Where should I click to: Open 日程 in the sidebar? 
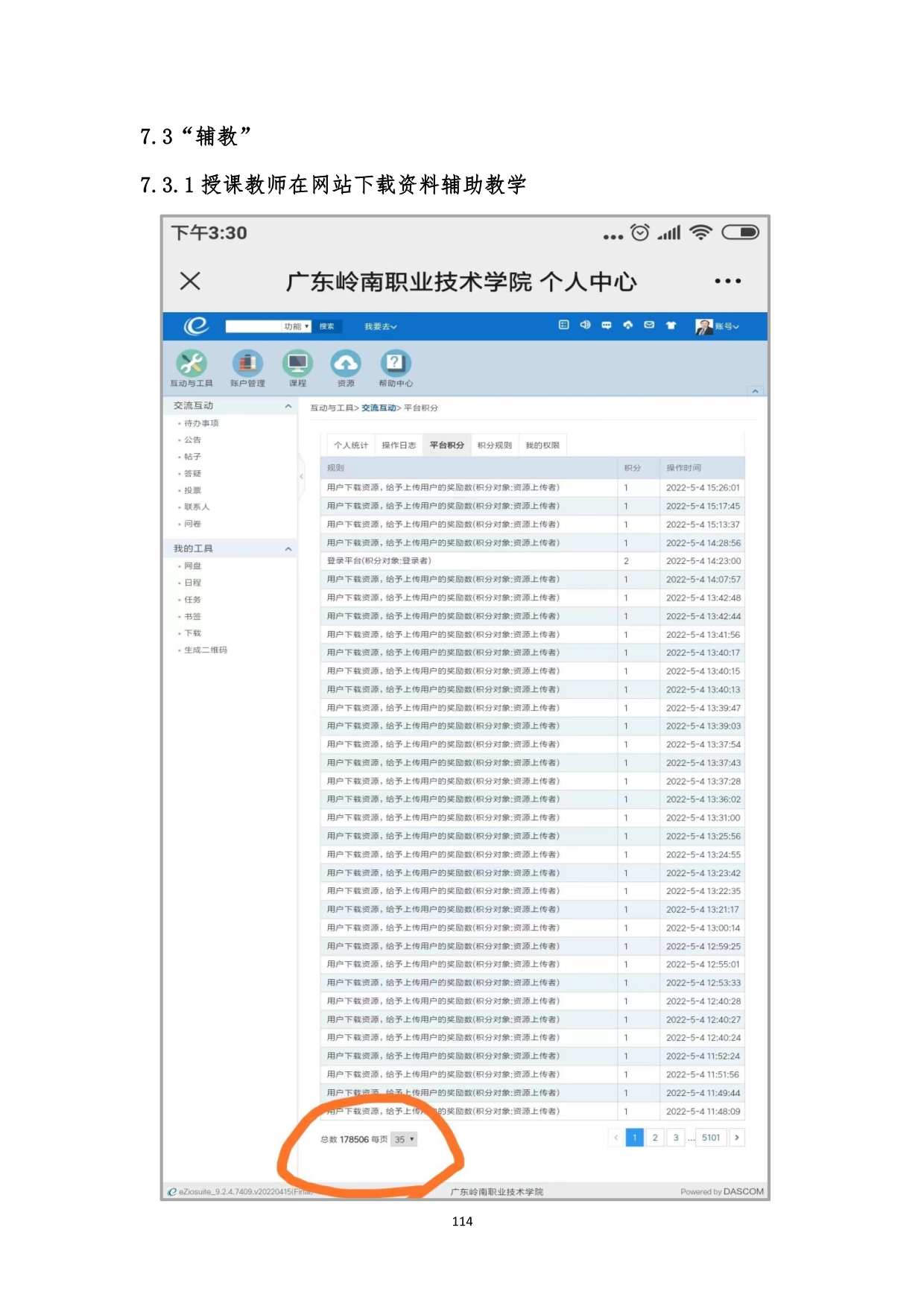192,583
